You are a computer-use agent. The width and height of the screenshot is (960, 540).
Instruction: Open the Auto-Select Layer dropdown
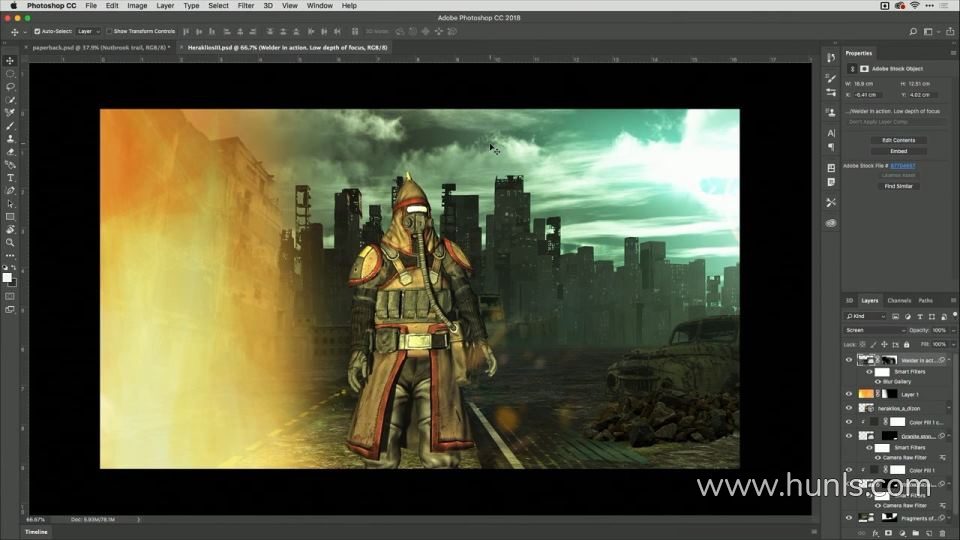point(89,31)
